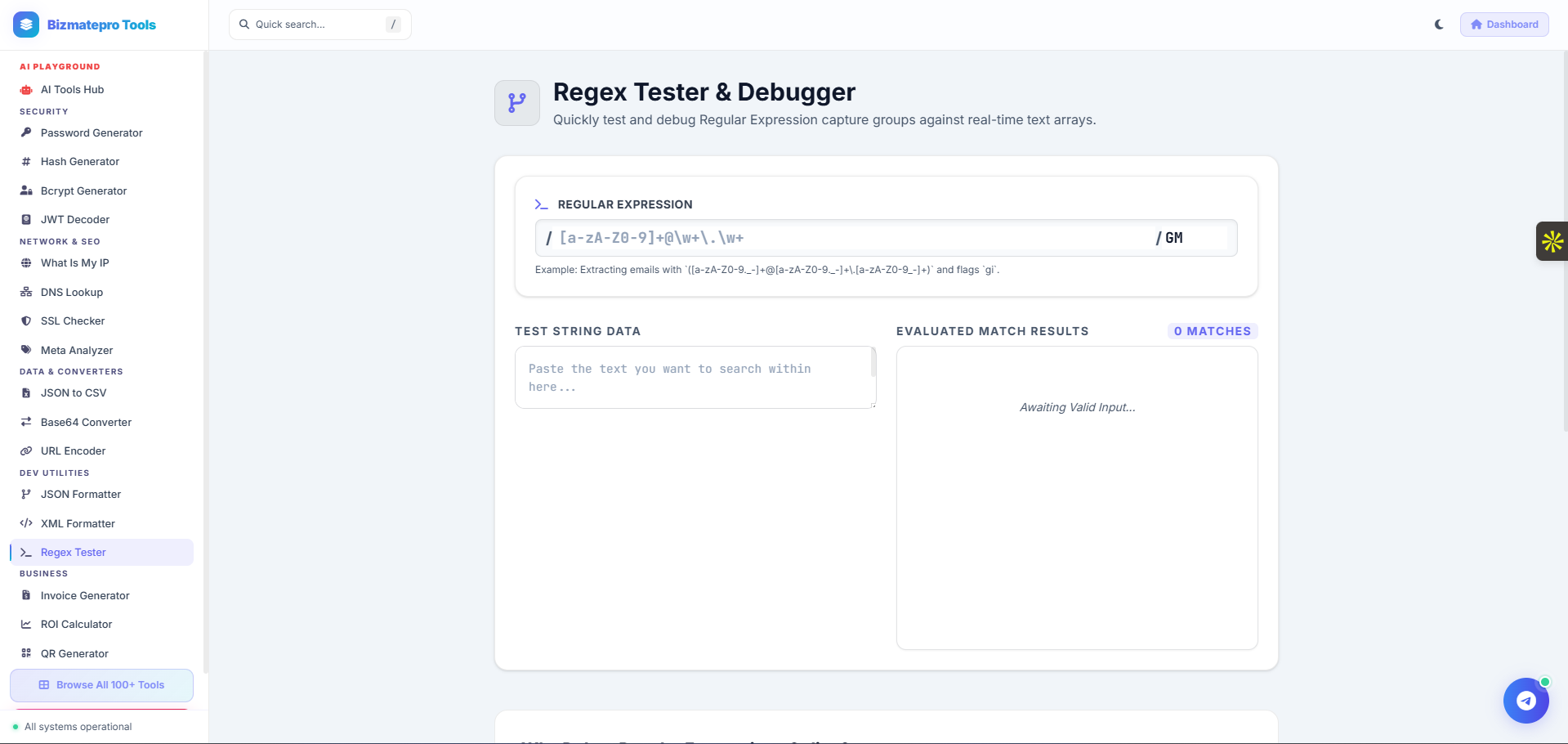1568x744 pixels.
Task: Click Browse All 100+ Tools button
Action: pyautogui.click(x=101, y=685)
